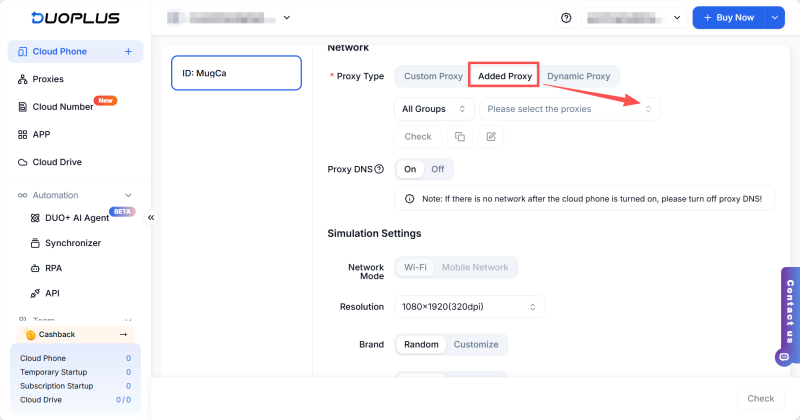This screenshot has width=800, height=420.
Task: Click the edit proxy pencil icon
Action: click(x=491, y=137)
